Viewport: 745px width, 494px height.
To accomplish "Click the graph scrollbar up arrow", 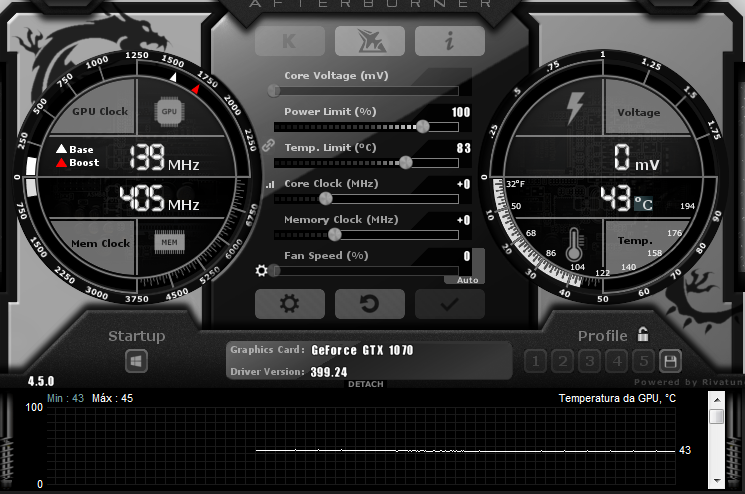I will [x=716, y=399].
